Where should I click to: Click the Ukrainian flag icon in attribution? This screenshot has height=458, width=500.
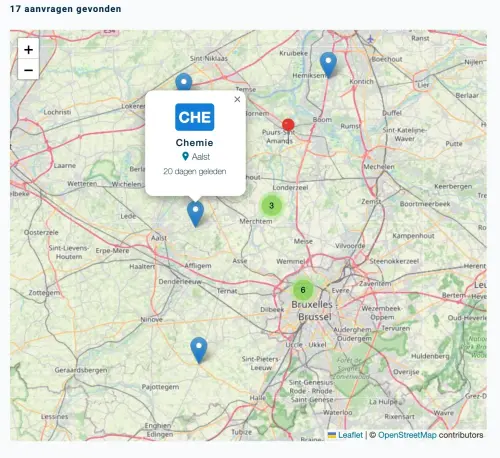pos(332,435)
